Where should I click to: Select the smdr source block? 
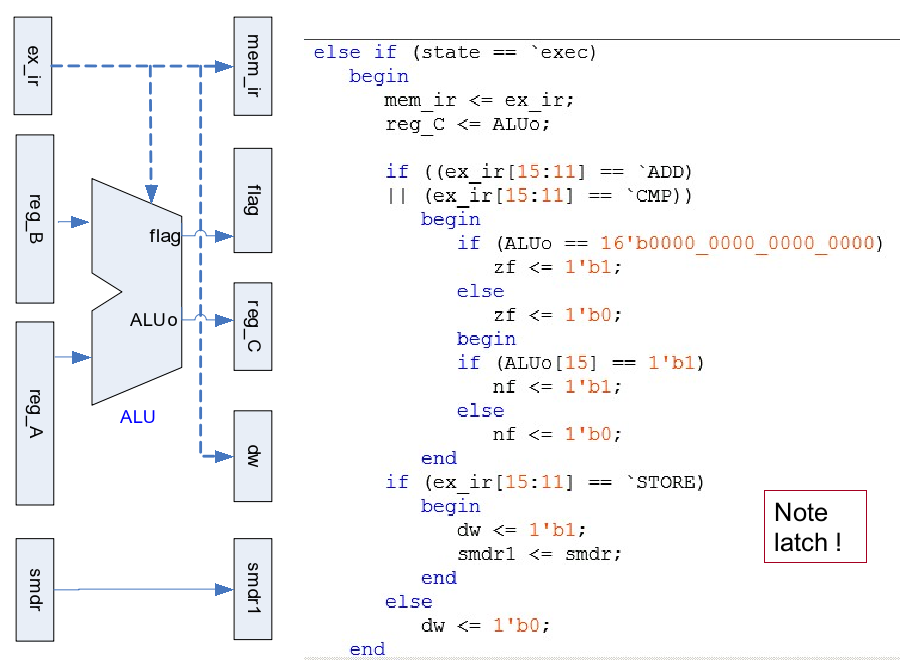(x=35, y=589)
